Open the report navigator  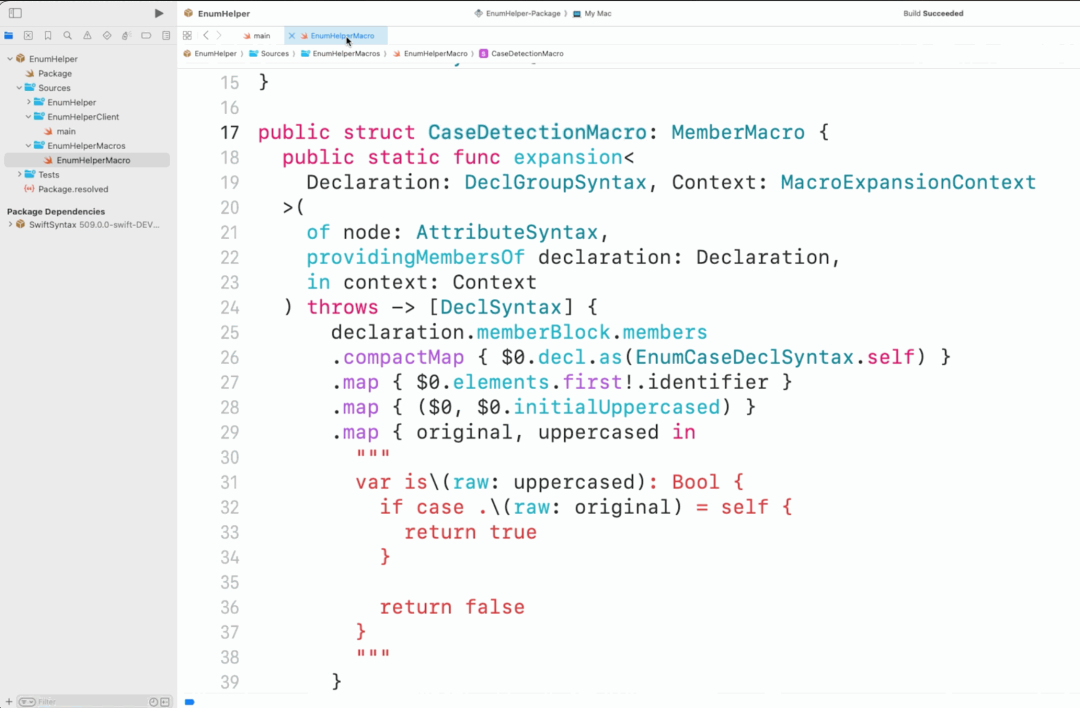point(166,36)
